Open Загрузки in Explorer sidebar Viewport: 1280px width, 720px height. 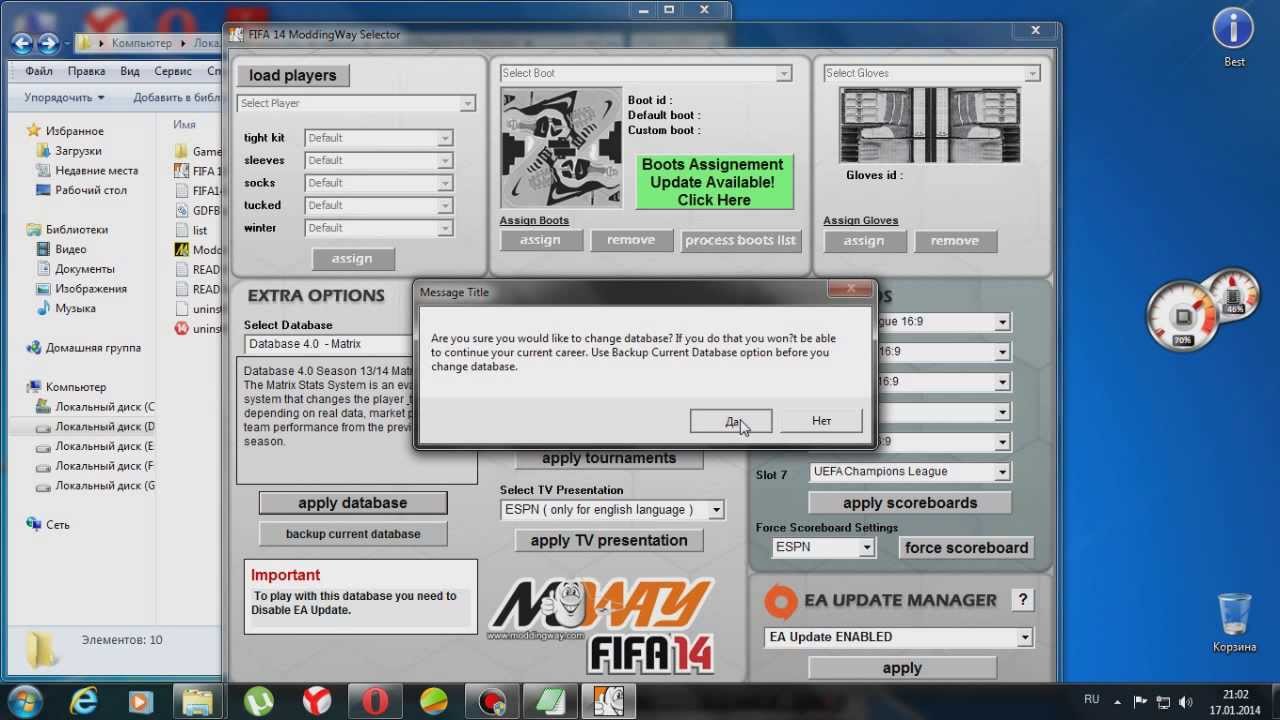pyautogui.click(x=78, y=151)
